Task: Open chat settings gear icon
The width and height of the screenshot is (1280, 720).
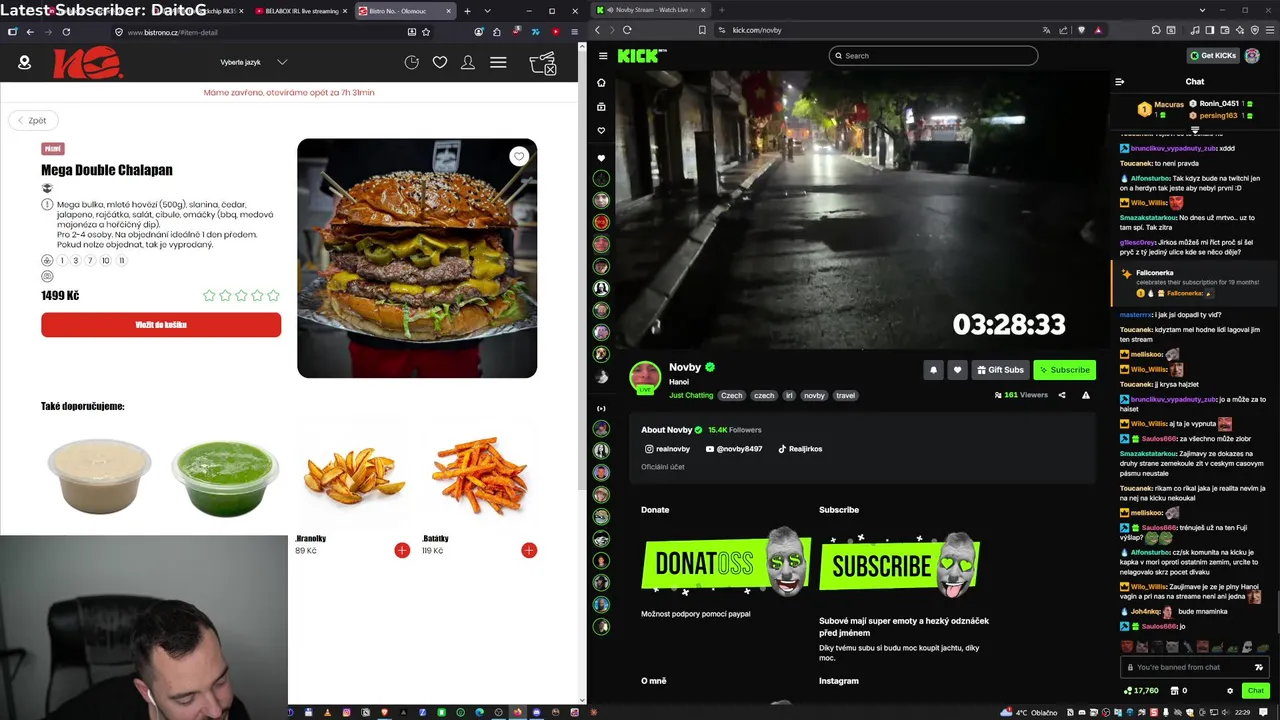Action: point(1230,690)
